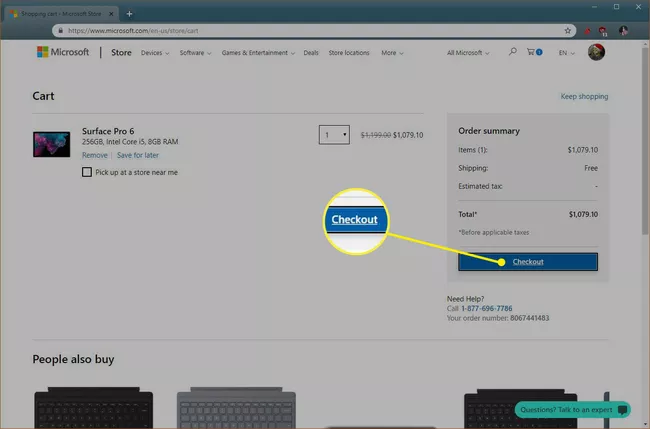
Task: Click the Surface Pro 6 thumbnail image
Action: [51, 144]
